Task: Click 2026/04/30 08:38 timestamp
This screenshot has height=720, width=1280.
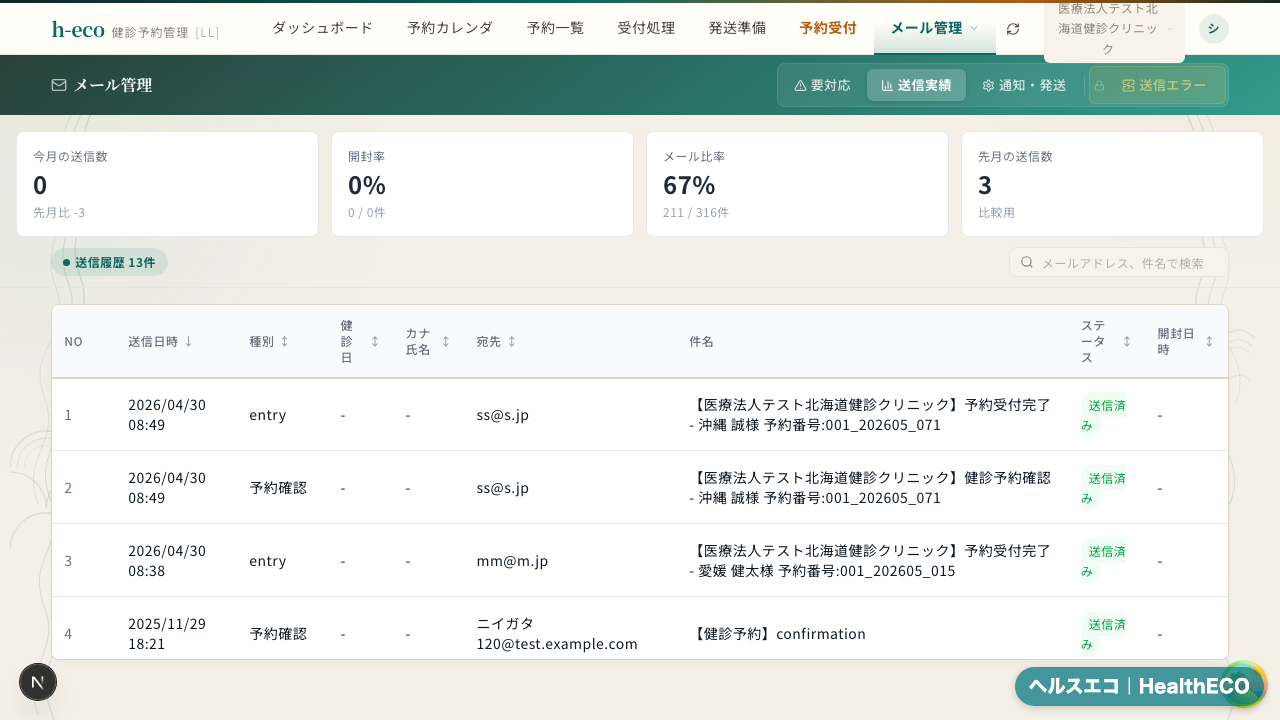Action: coord(167,560)
